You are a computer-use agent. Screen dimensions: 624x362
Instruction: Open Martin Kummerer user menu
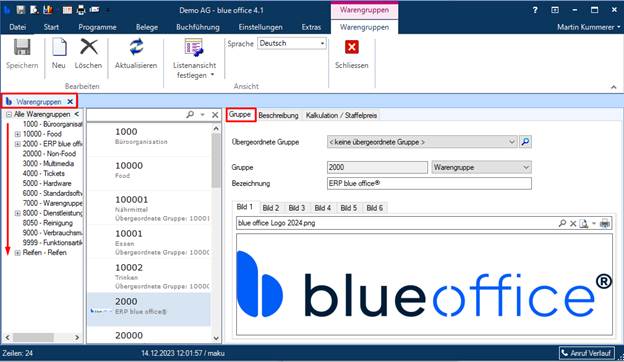point(589,27)
